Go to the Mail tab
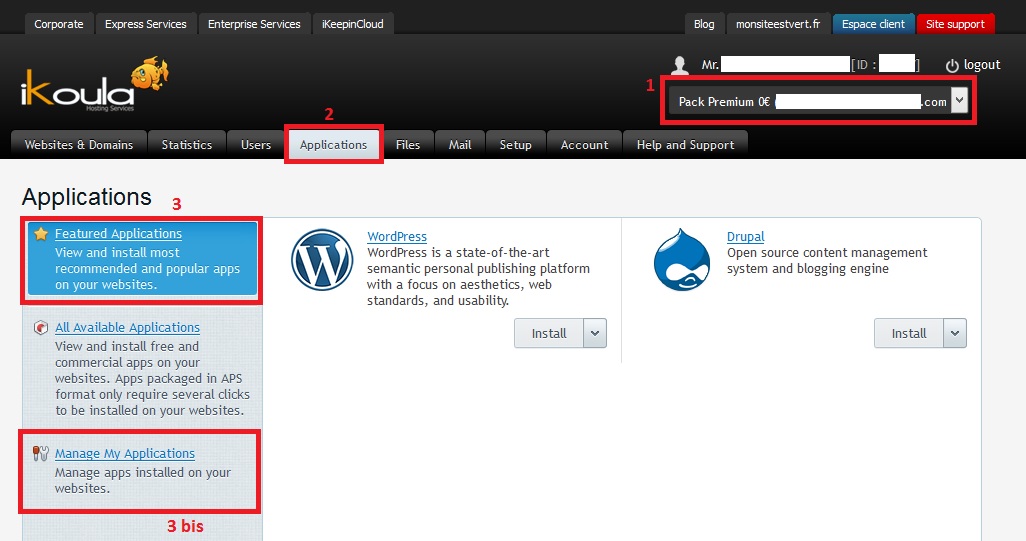Image resolution: width=1026 pixels, height=541 pixels. (460, 145)
